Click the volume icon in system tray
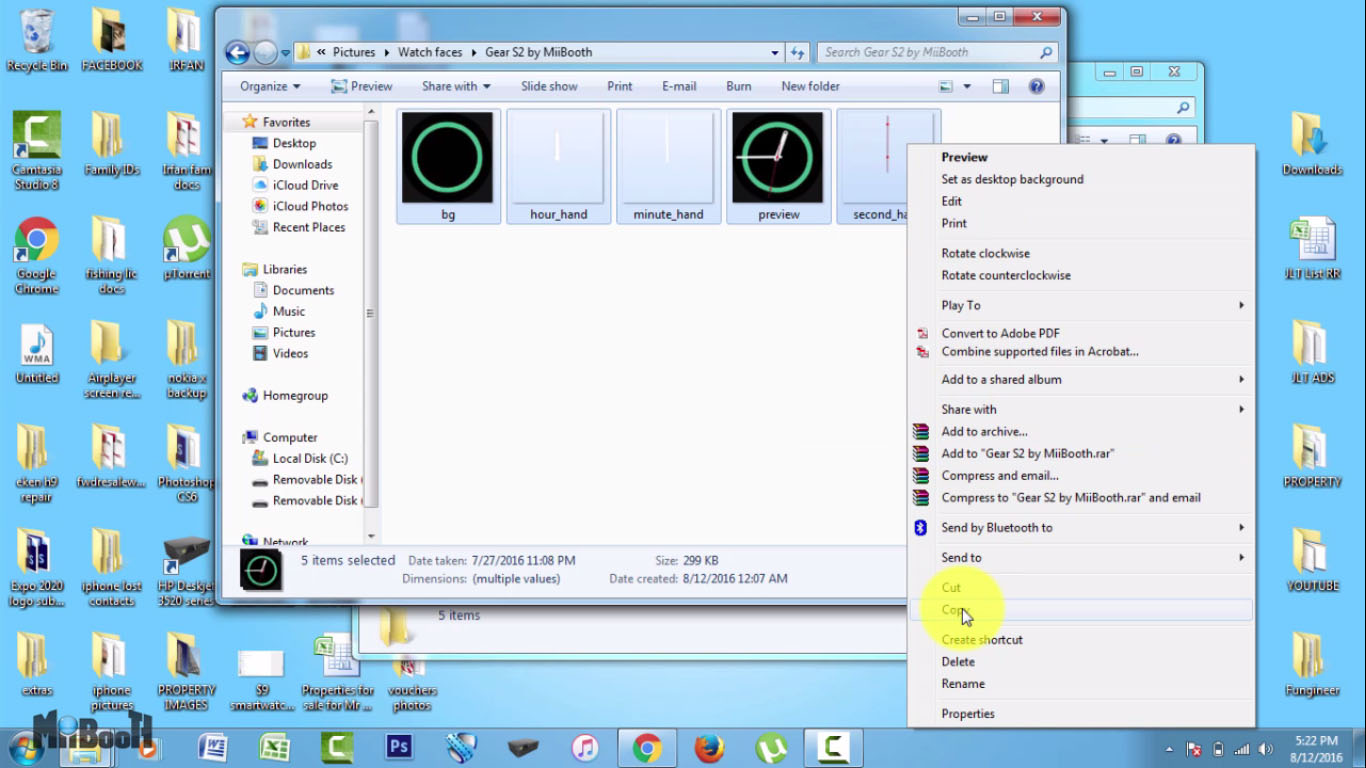The width and height of the screenshot is (1366, 768). tap(1266, 749)
